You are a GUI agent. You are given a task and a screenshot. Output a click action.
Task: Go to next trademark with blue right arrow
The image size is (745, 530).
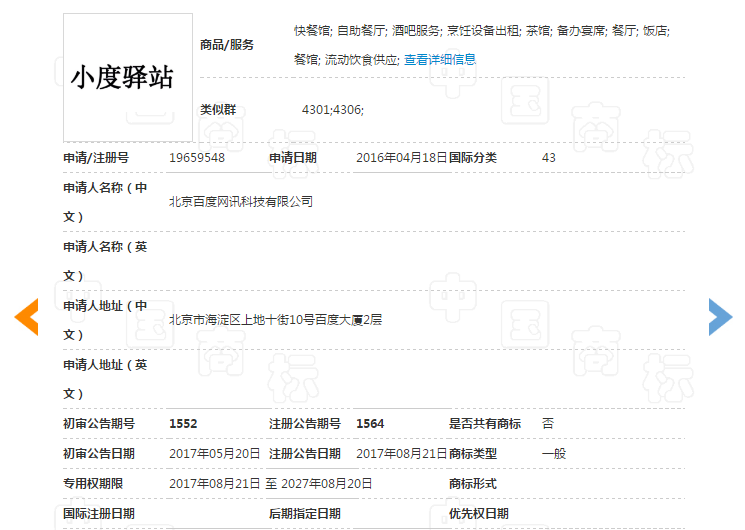720,317
